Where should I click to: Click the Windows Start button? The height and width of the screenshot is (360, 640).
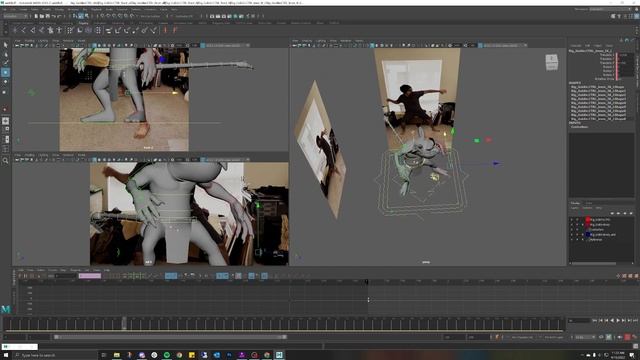[x=6, y=355]
